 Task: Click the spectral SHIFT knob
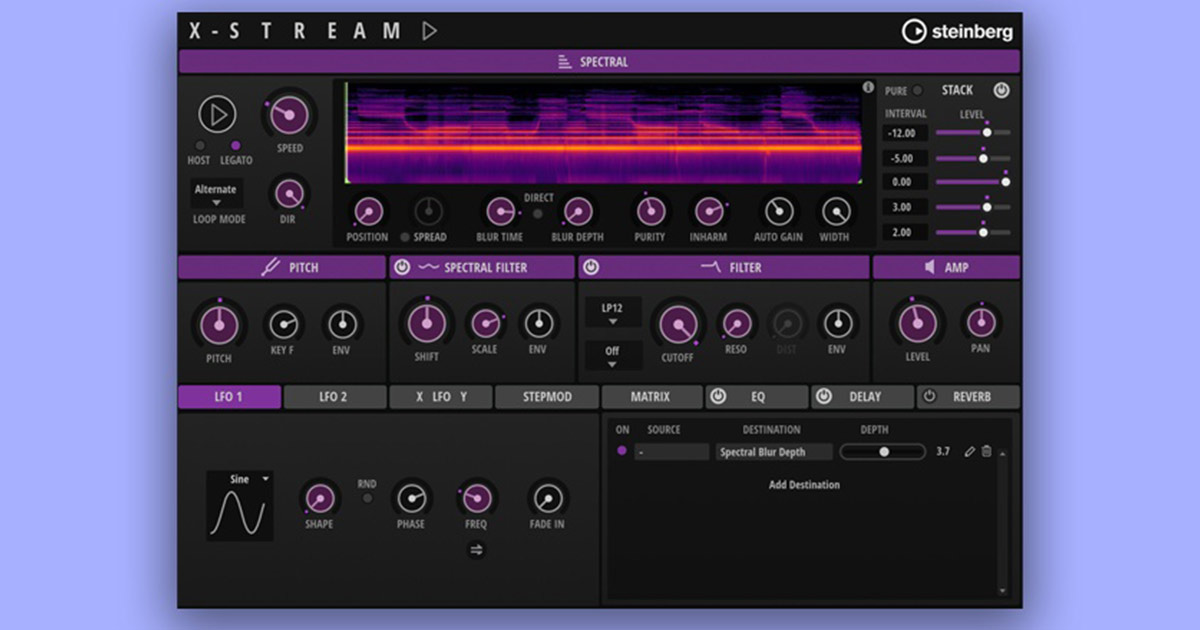427,324
